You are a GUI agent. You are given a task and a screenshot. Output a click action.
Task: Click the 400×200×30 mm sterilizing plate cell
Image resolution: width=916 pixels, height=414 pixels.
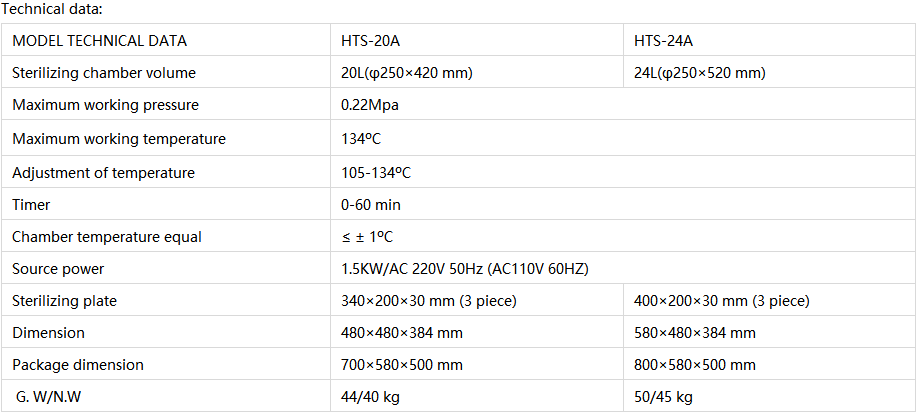click(721, 301)
